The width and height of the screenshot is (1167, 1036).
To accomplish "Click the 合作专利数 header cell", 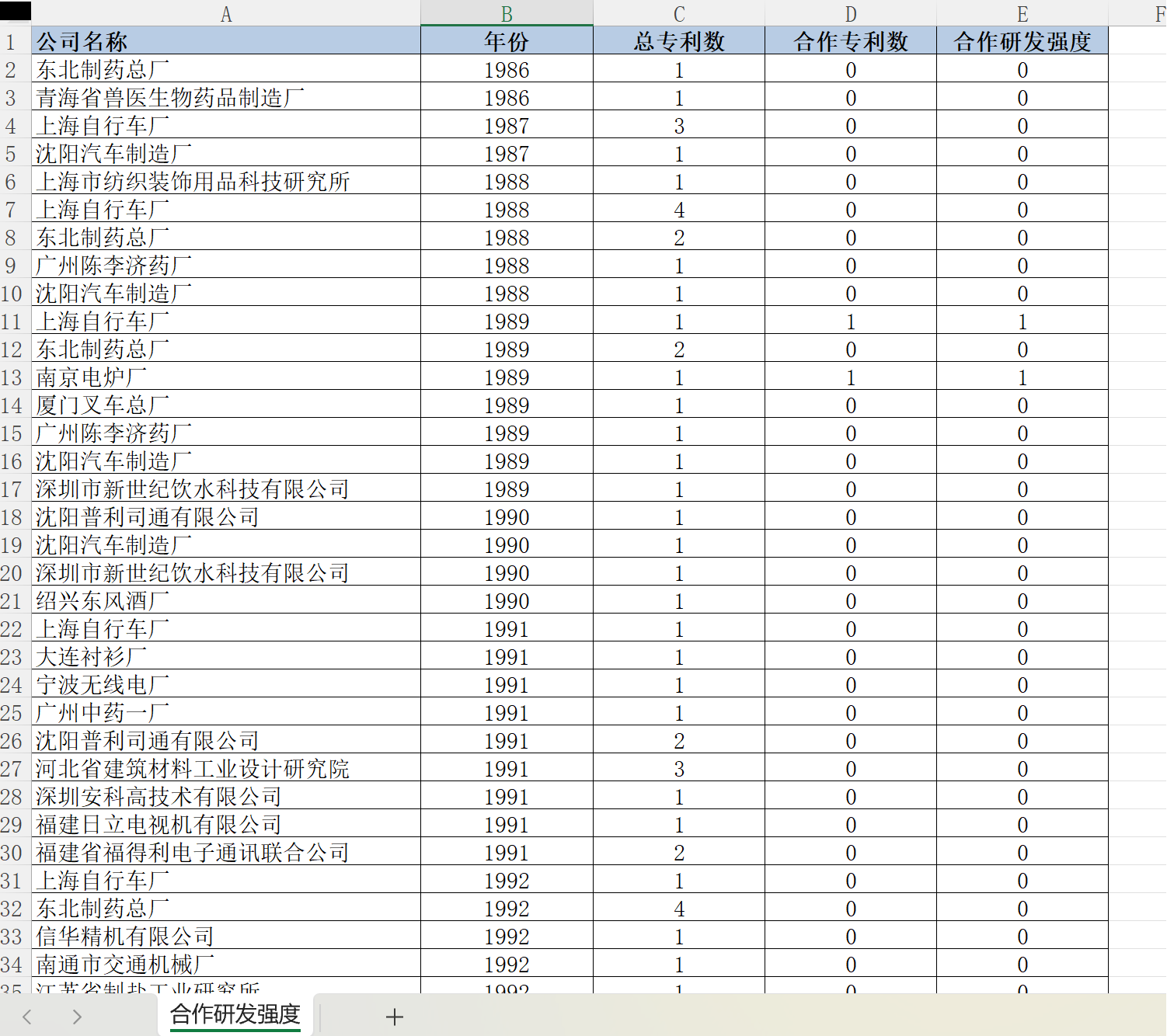I will 851,41.
